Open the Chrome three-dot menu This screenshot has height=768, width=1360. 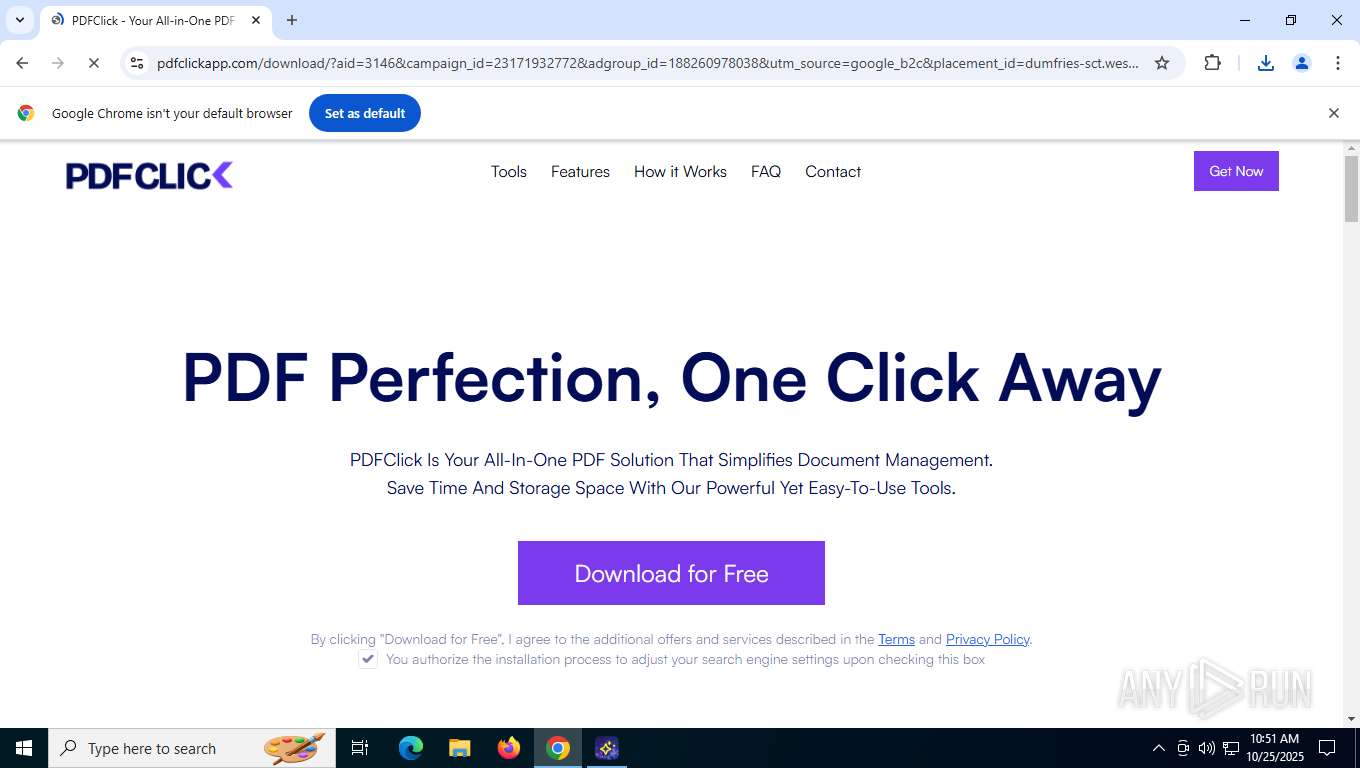pyautogui.click(x=1338, y=63)
